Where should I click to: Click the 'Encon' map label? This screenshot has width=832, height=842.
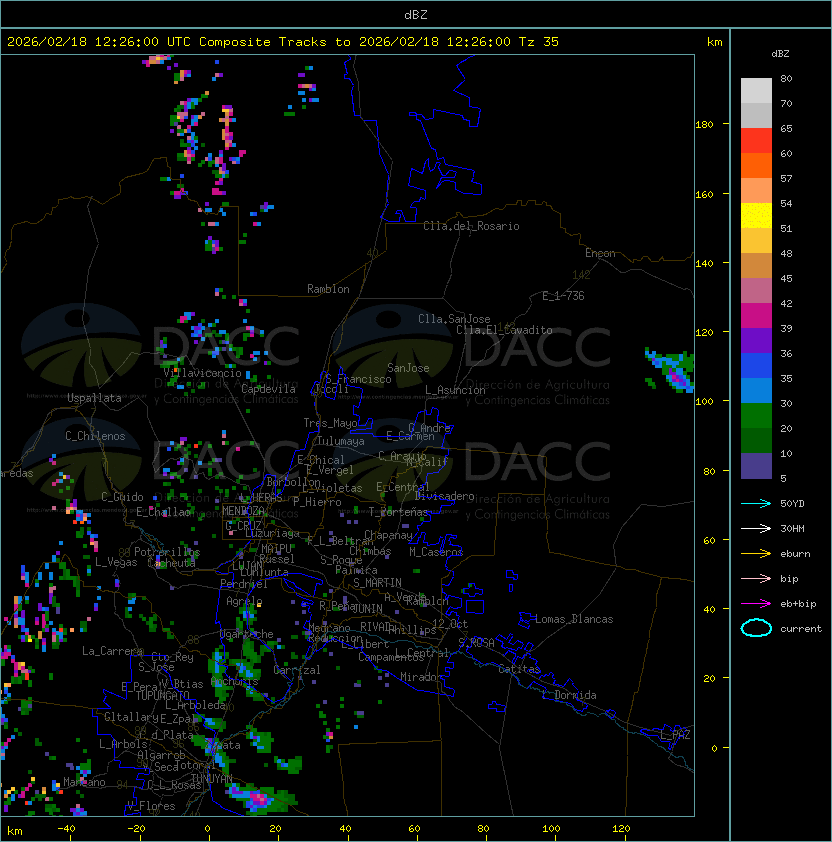tap(600, 253)
